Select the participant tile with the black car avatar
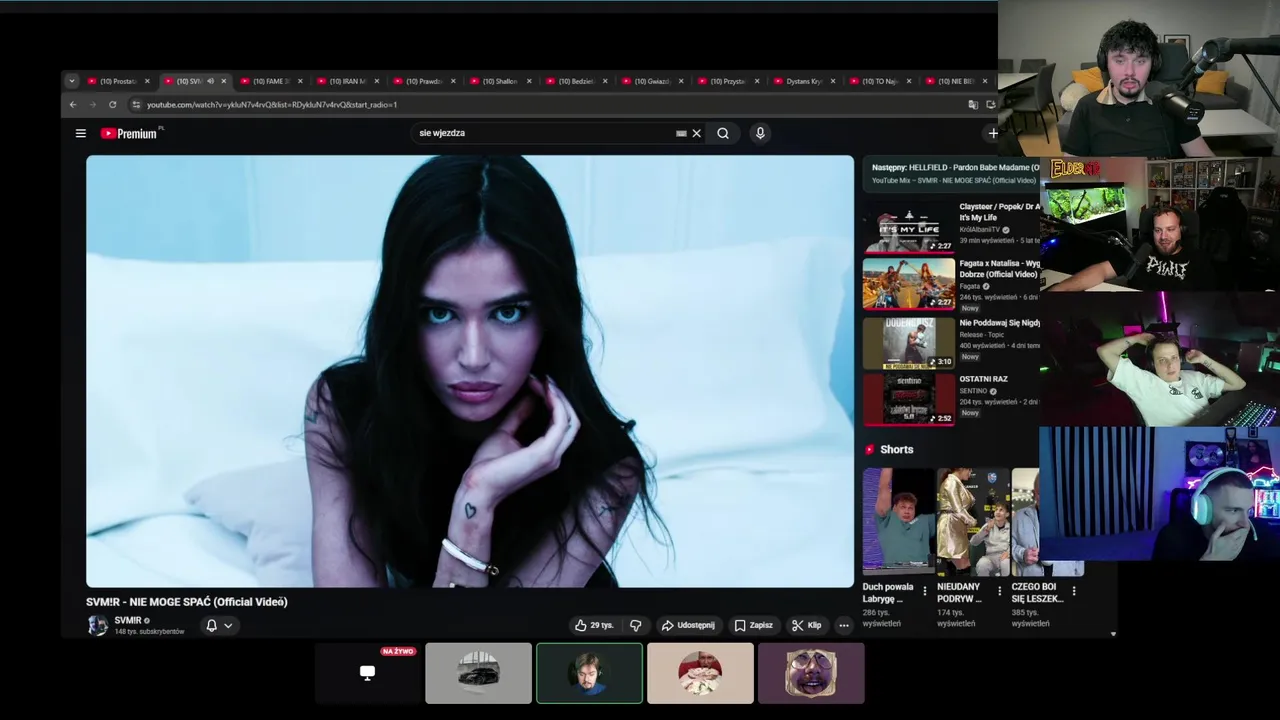This screenshot has width=1280, height=720. click(x=478, y=673)
